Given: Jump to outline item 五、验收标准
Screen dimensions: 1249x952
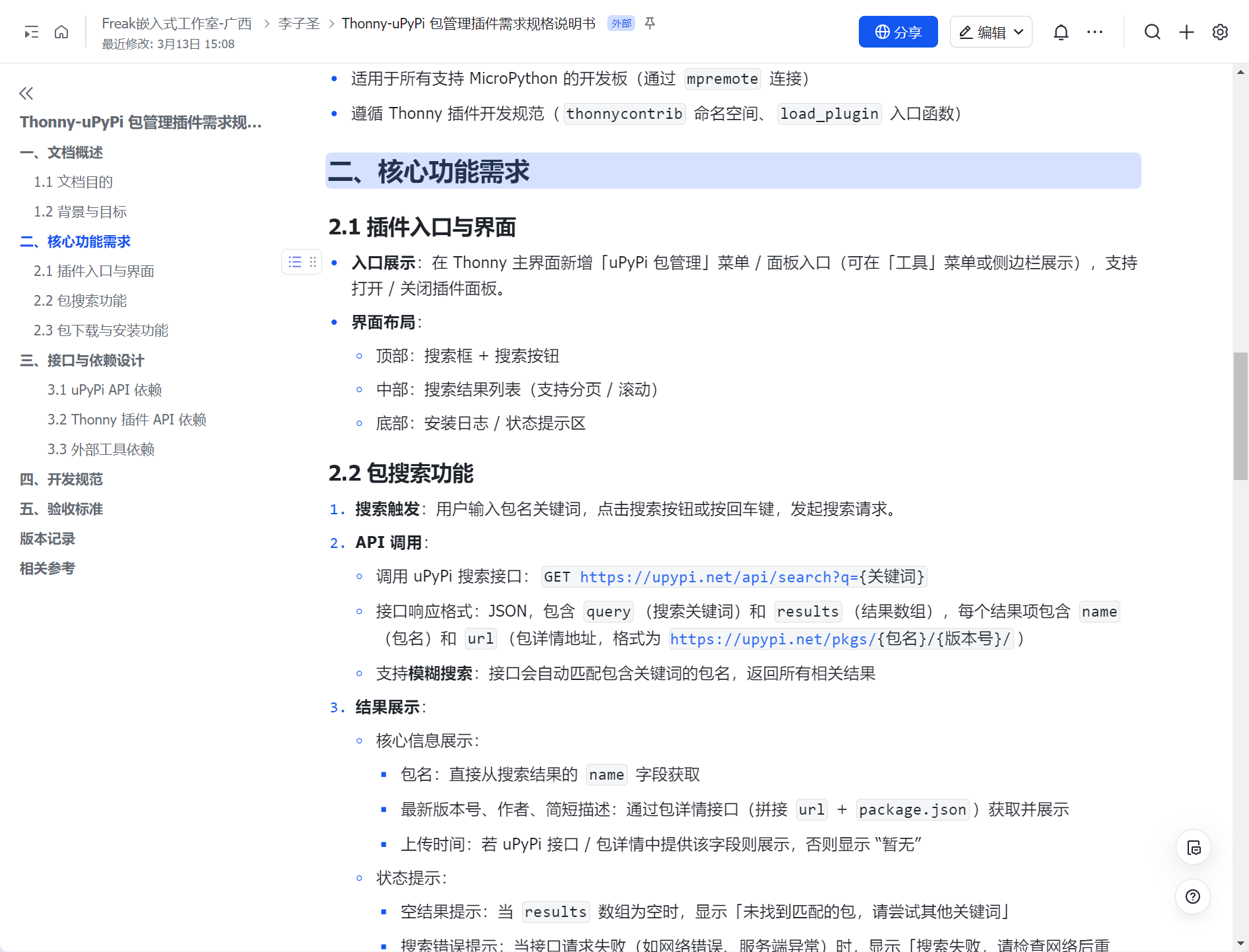Looking at the screenshot, I should 61,509.
